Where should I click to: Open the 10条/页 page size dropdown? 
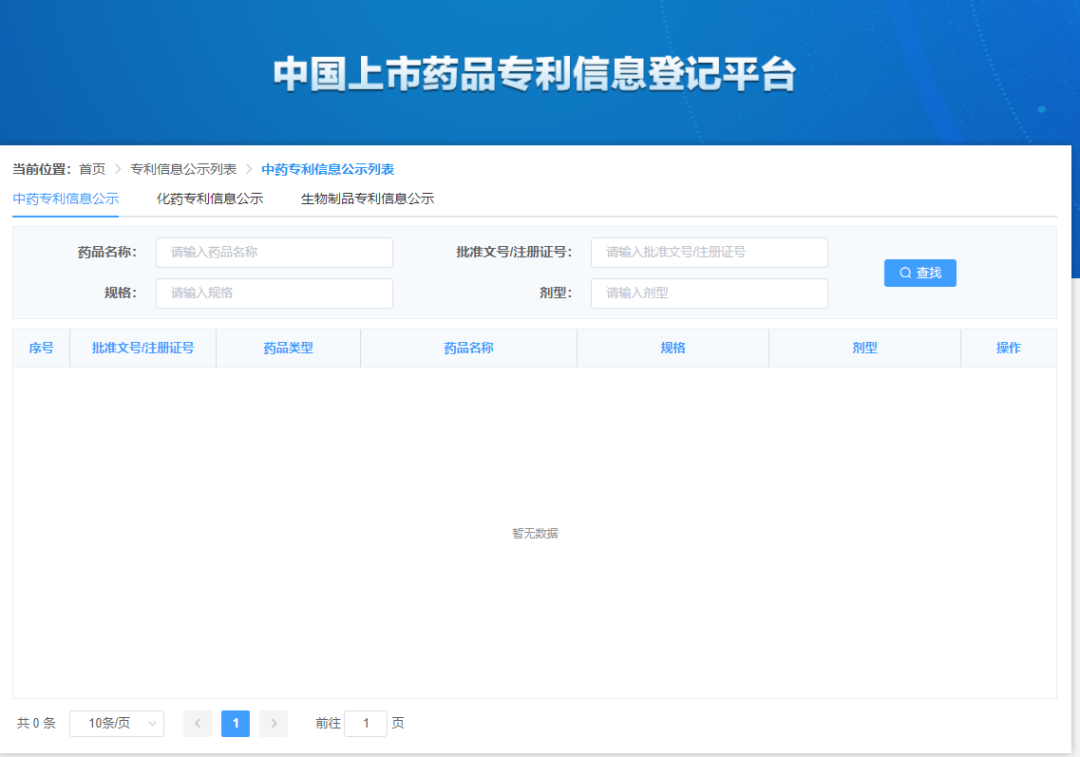tap(116, 724)
